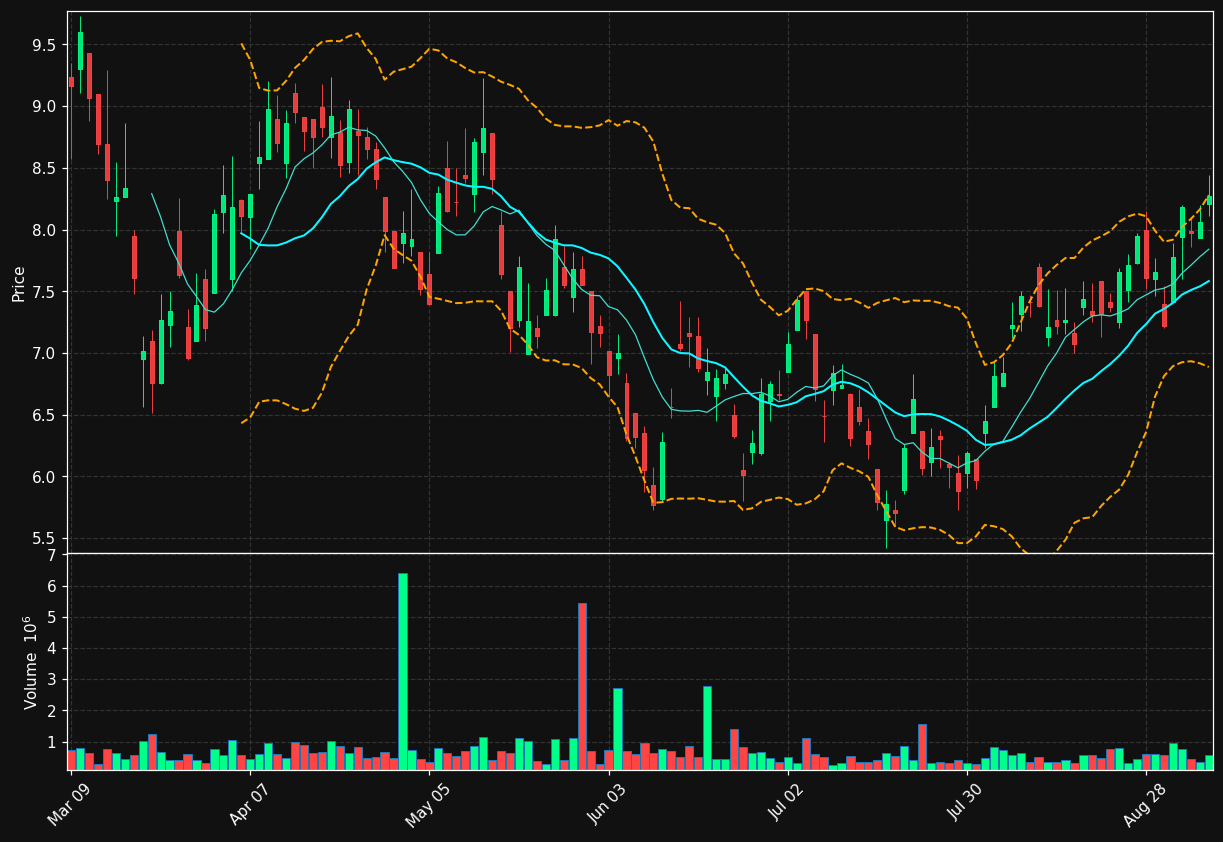Screen dimensions: 1223x842
Task: Click the 'Price' axis title
Action: coord(19,283)
